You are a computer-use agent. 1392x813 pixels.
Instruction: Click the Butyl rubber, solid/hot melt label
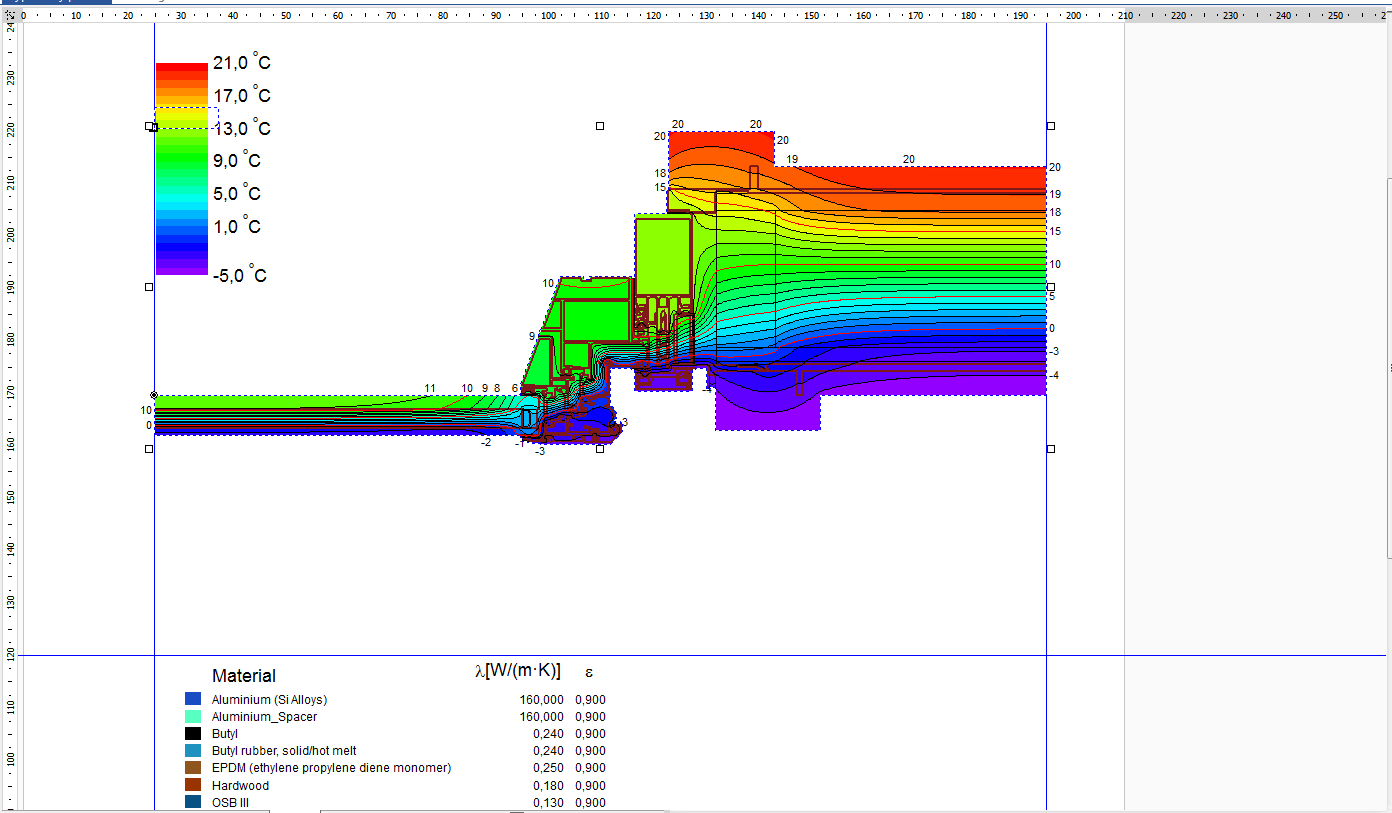click(x=284, y=751)
